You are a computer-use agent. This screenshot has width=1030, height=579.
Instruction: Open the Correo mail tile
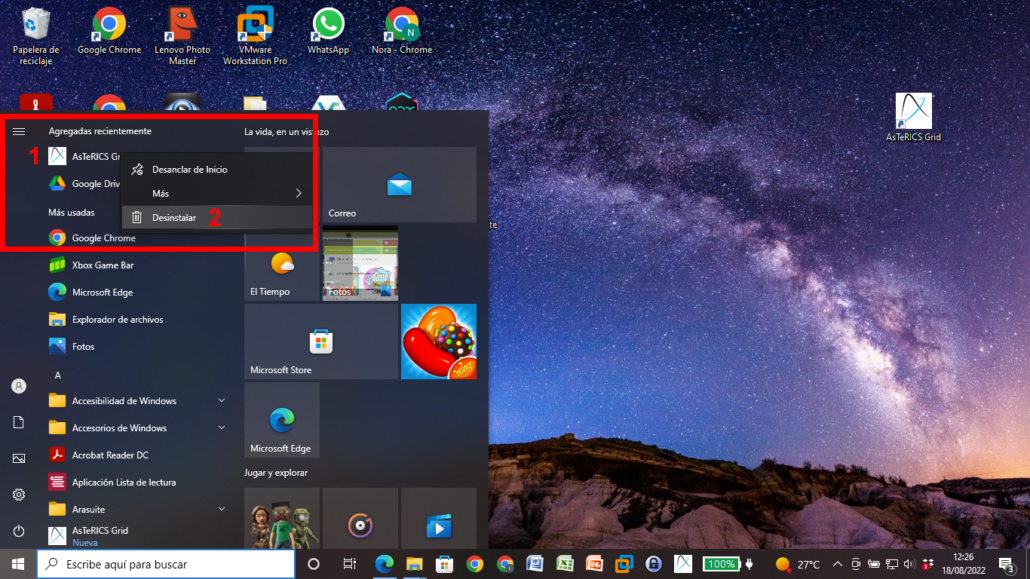[399, 184]
